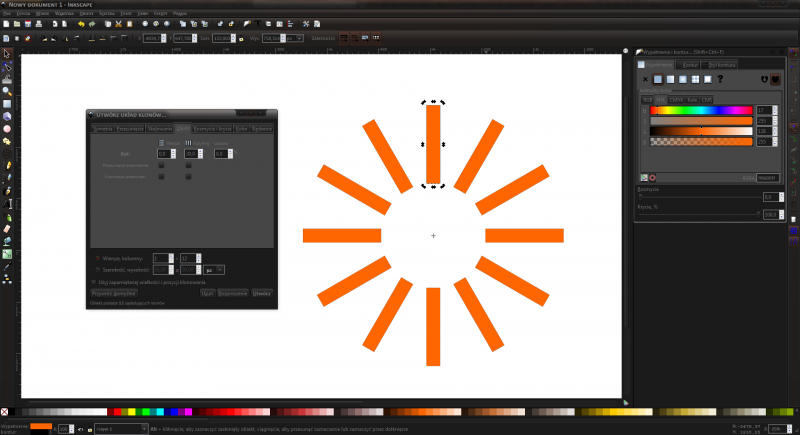Open the Text tool dialog icon
Viewport: 800px width, 435px height.
[258, 23]
